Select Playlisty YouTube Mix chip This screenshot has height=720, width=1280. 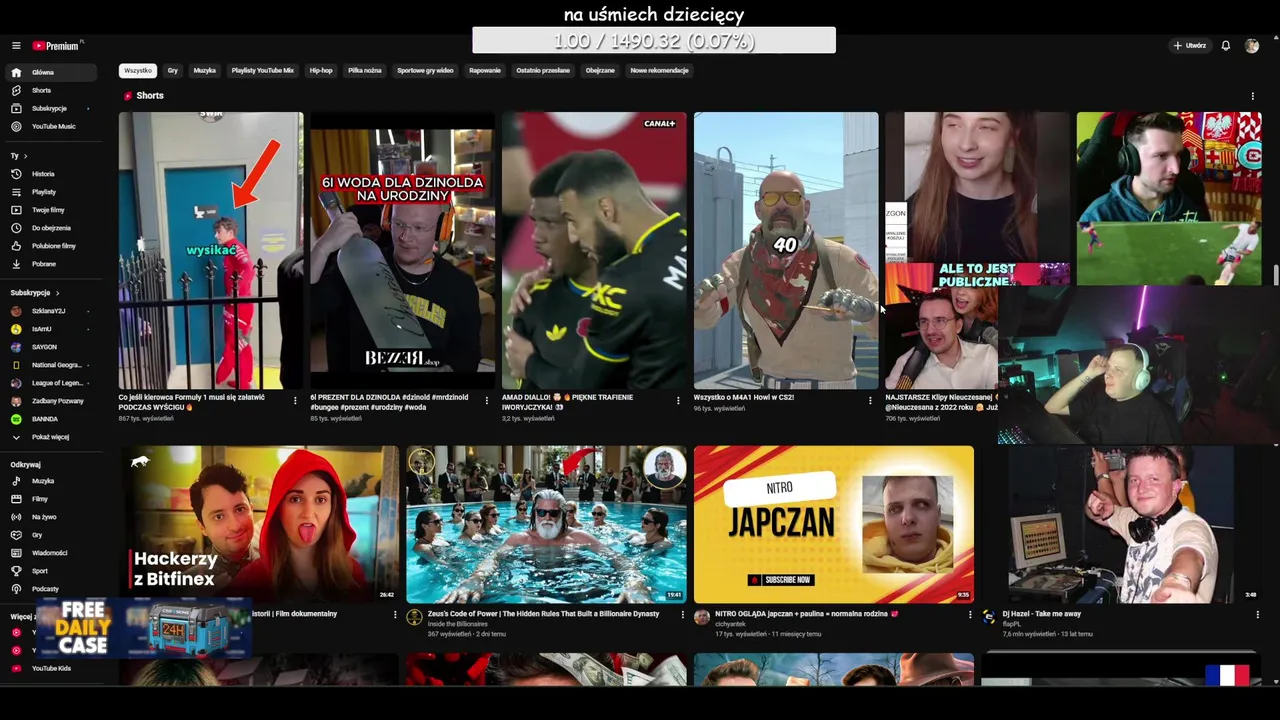[263, 71]
